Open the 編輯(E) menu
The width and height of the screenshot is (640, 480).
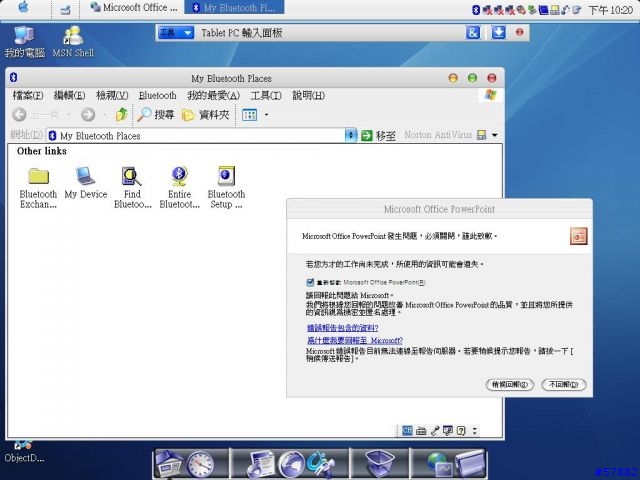coord(69,96)
